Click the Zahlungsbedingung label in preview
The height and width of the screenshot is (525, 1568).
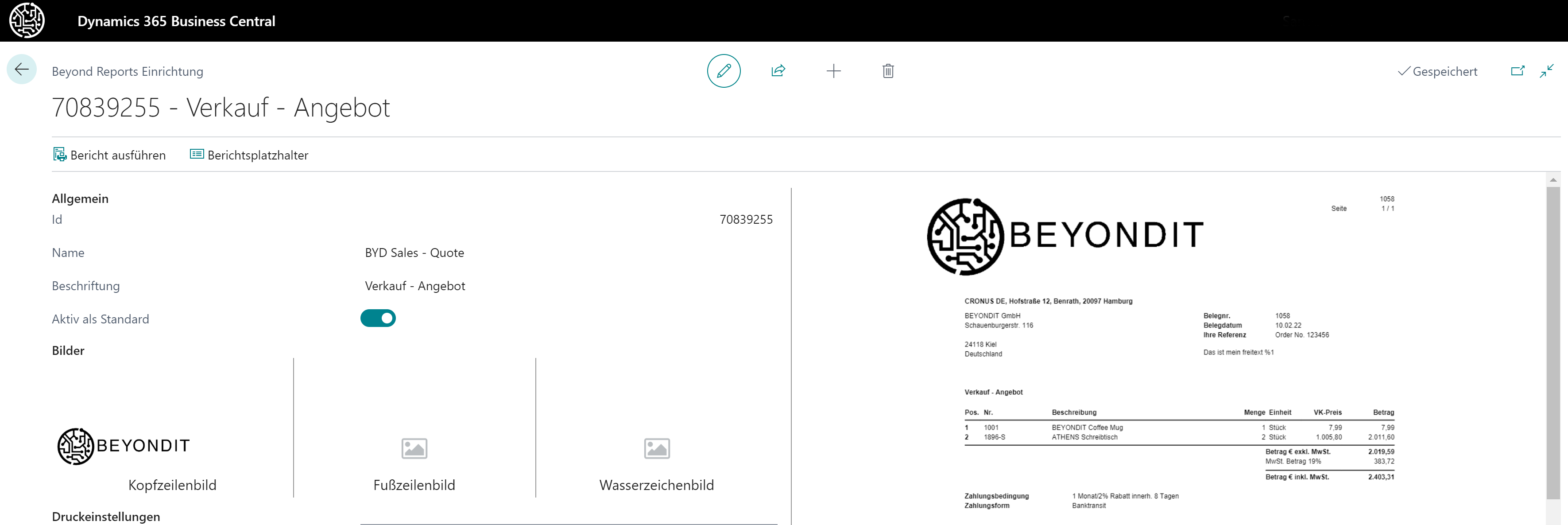click(x=996, y=496)
